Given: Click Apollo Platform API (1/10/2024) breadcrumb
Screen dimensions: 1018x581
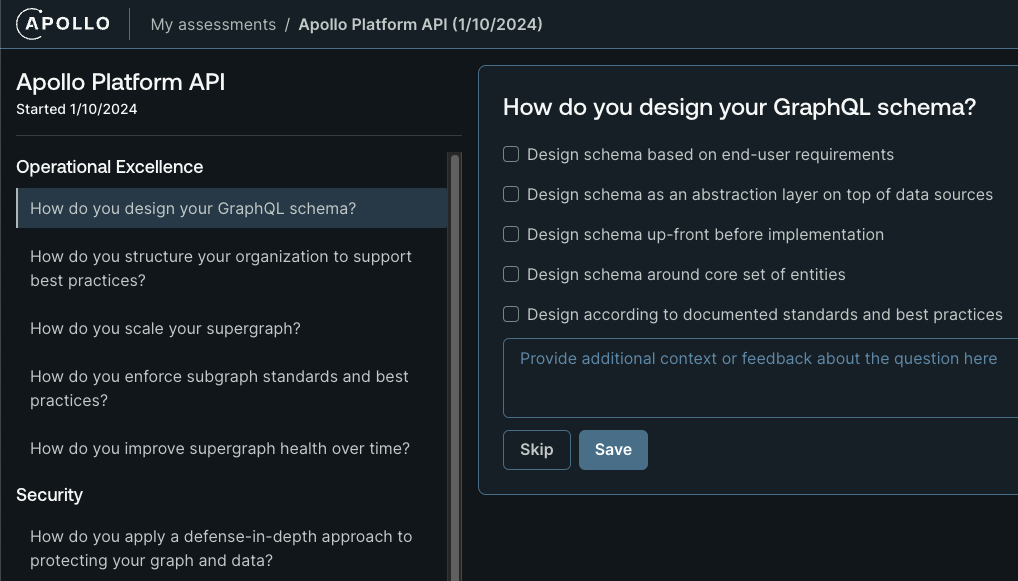Looking at the screenshot, I should 420,25.
